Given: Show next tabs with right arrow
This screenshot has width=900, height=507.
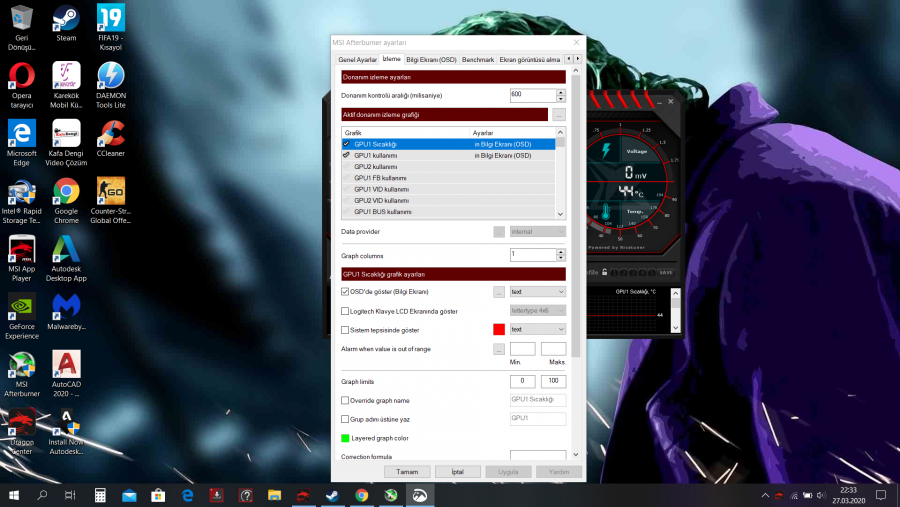Looking at the screenshot, I should [578, 59].
